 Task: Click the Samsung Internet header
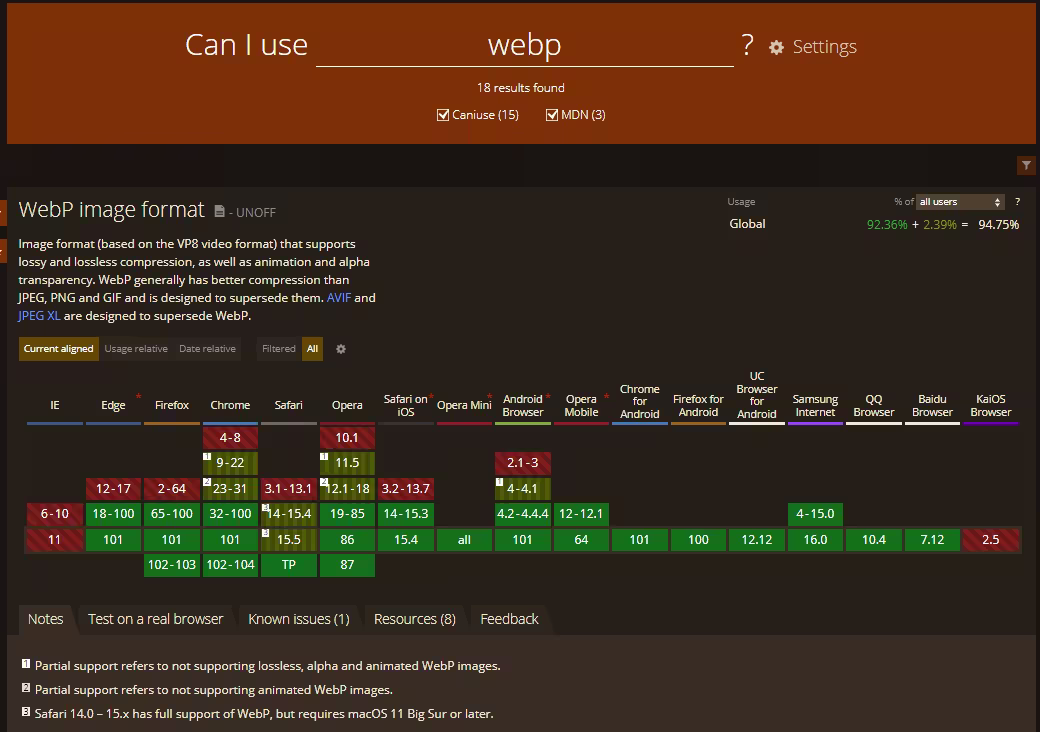point(815,405)
